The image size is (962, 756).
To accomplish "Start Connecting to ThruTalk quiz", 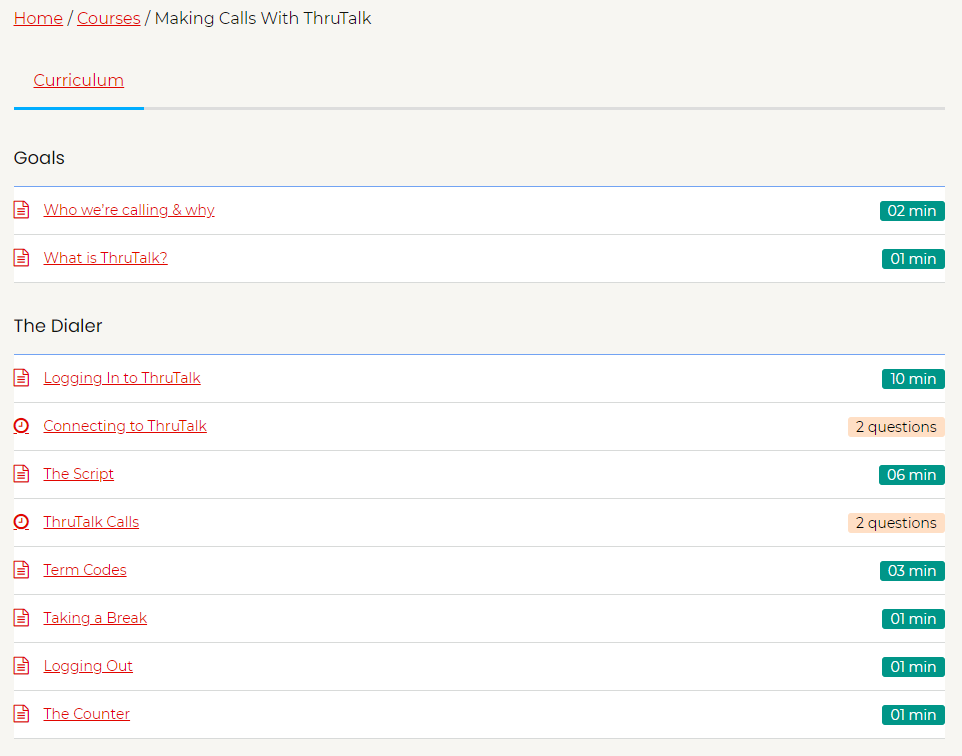I will [125, 426].
